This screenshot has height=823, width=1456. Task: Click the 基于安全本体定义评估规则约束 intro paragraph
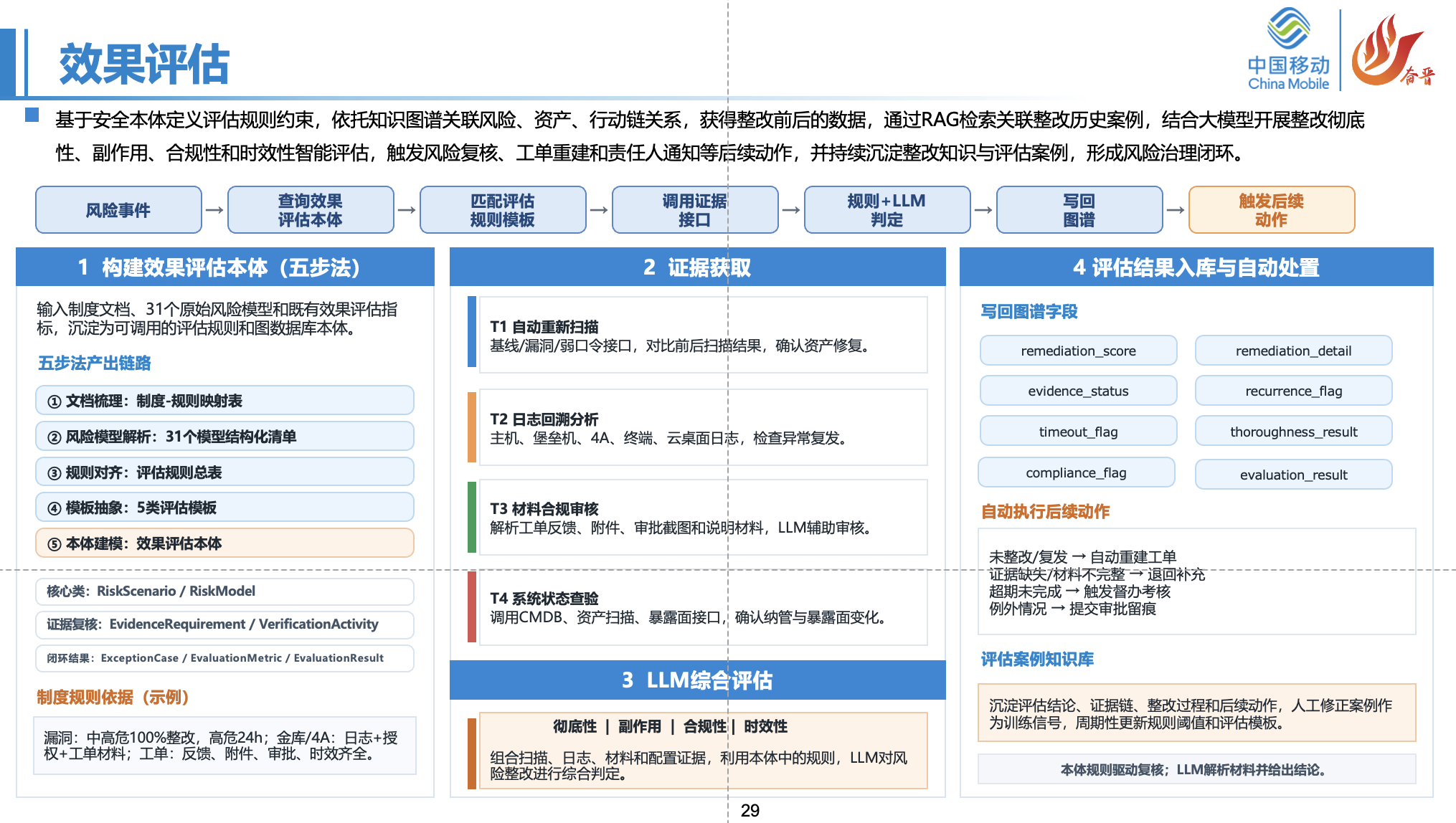(710, 136)
